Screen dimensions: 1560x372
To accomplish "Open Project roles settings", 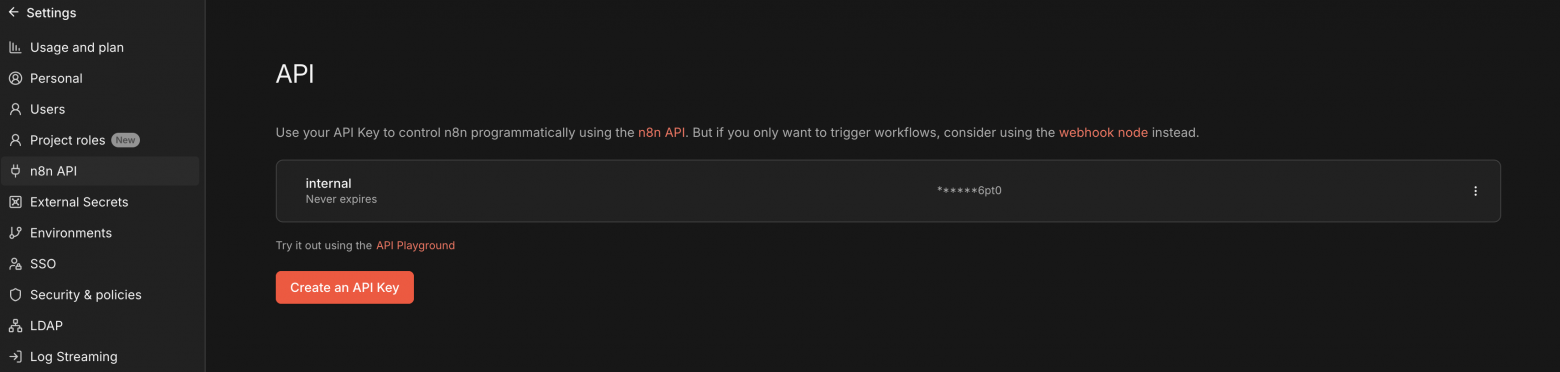I will [100, 140].
